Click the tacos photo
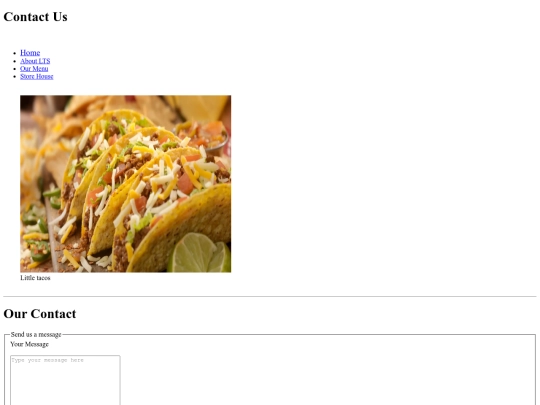Viewport: 540px width, 405px height. coord(126,184)
